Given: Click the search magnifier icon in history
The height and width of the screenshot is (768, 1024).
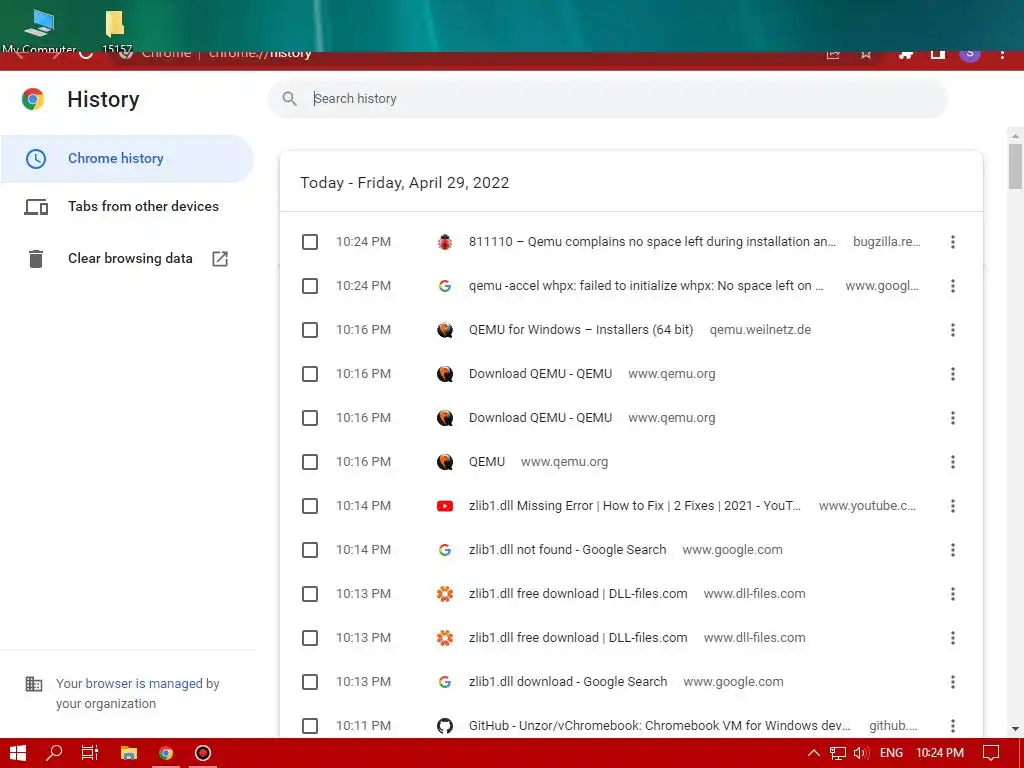Looking at the screenshot, I should point(289,99).
